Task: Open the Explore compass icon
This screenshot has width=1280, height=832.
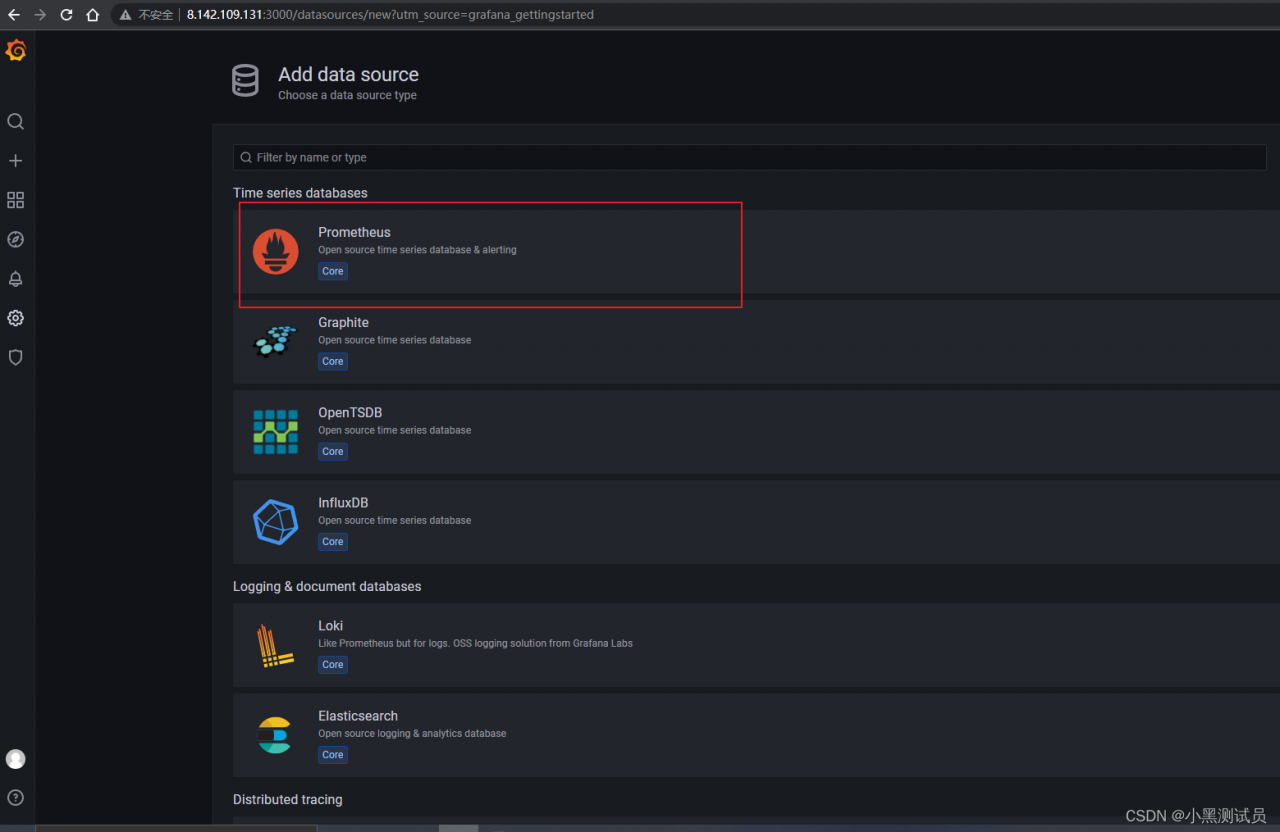Action: pos(15,239)
